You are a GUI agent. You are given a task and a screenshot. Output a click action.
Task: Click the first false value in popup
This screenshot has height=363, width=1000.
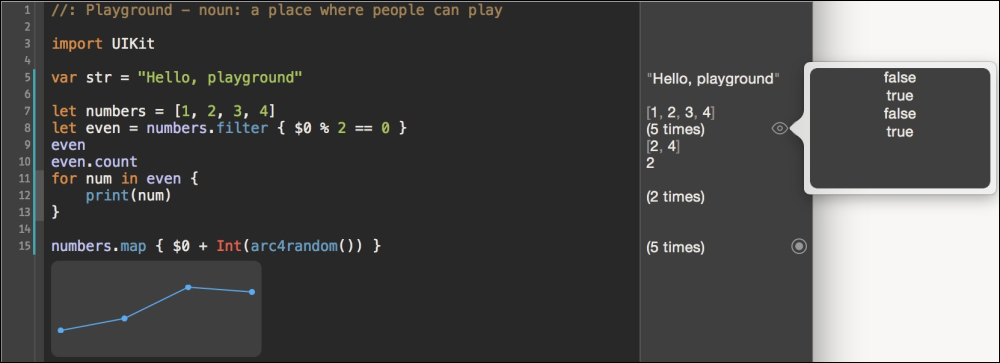click(x=899, y=78)
